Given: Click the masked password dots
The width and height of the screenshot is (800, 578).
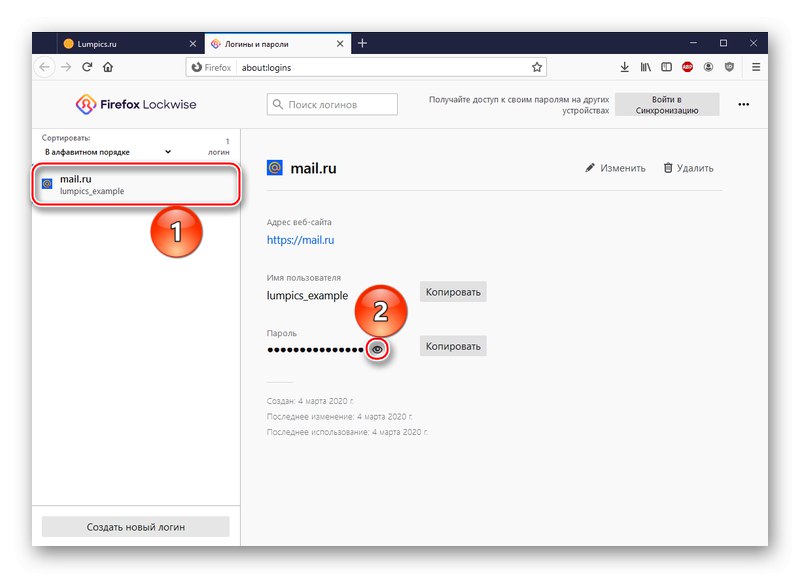Looking at the screenshot, I should click(x=315, y=350).
